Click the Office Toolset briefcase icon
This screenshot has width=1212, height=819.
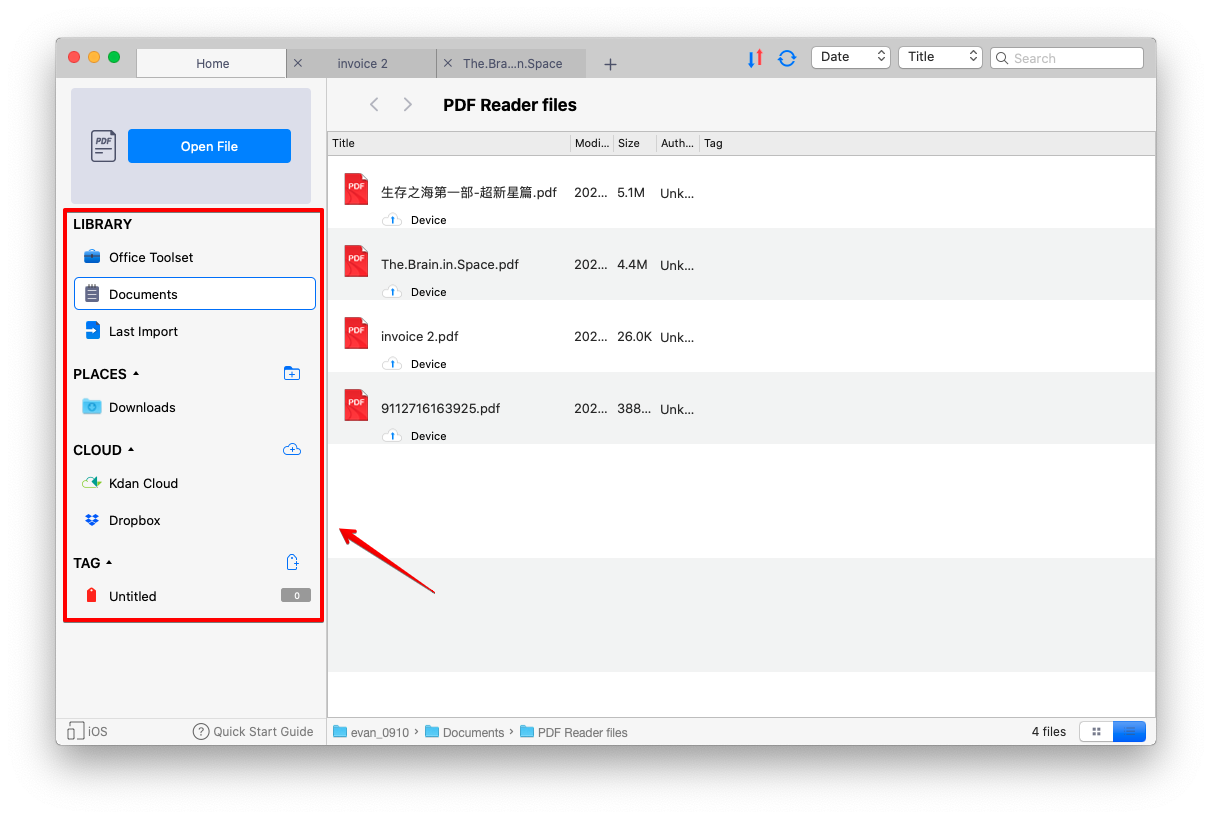tap(92, 257)
